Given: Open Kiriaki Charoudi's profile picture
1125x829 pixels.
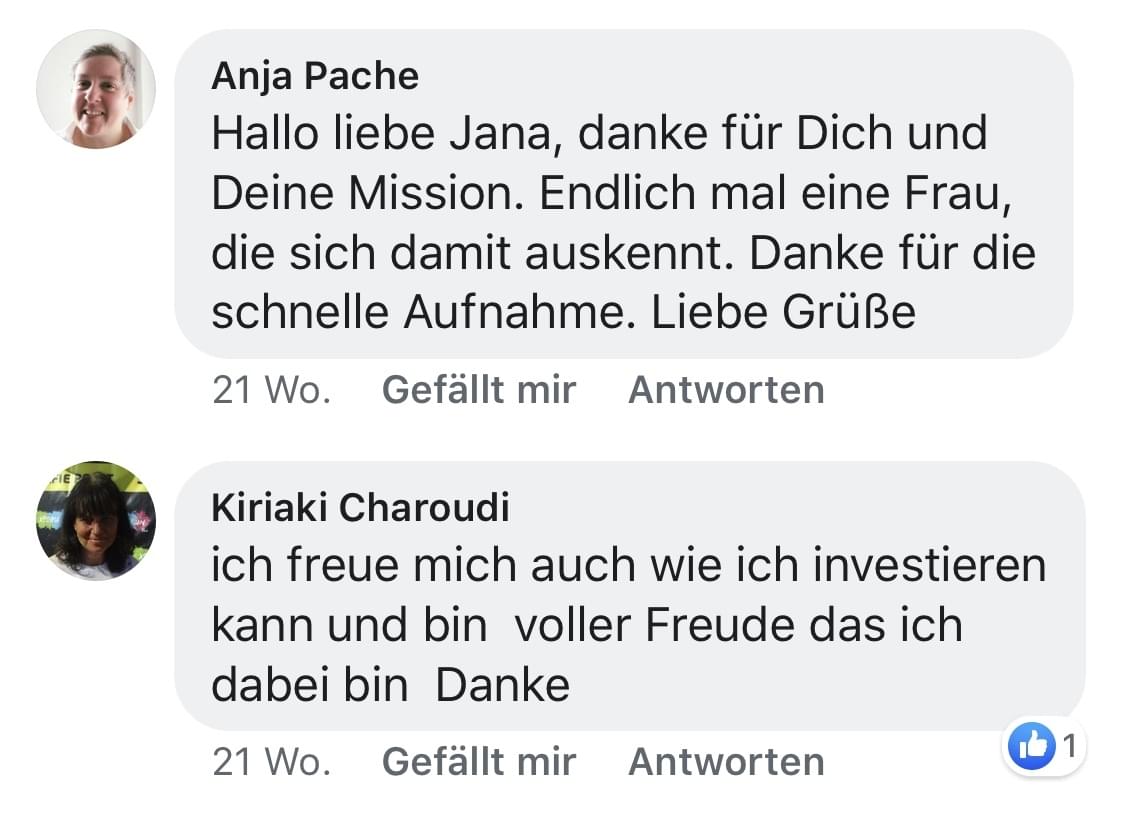Looking at the screenshot, I should pos(96,520).
